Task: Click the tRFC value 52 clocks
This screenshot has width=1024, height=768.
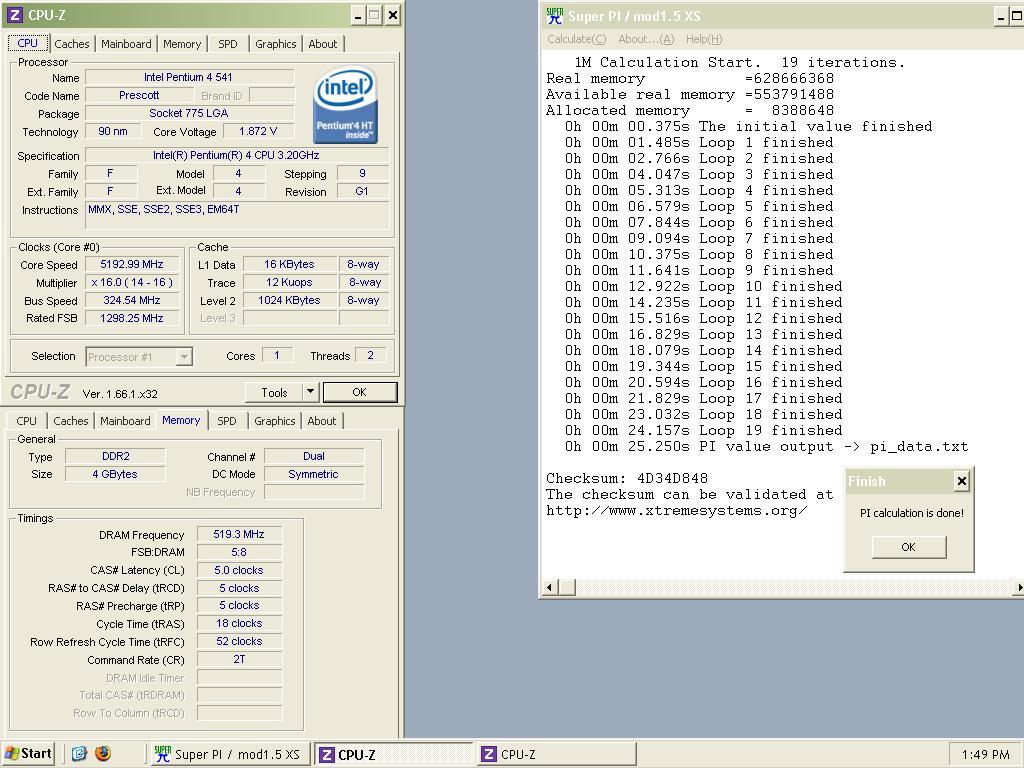Action: click(x=239, y=641)
